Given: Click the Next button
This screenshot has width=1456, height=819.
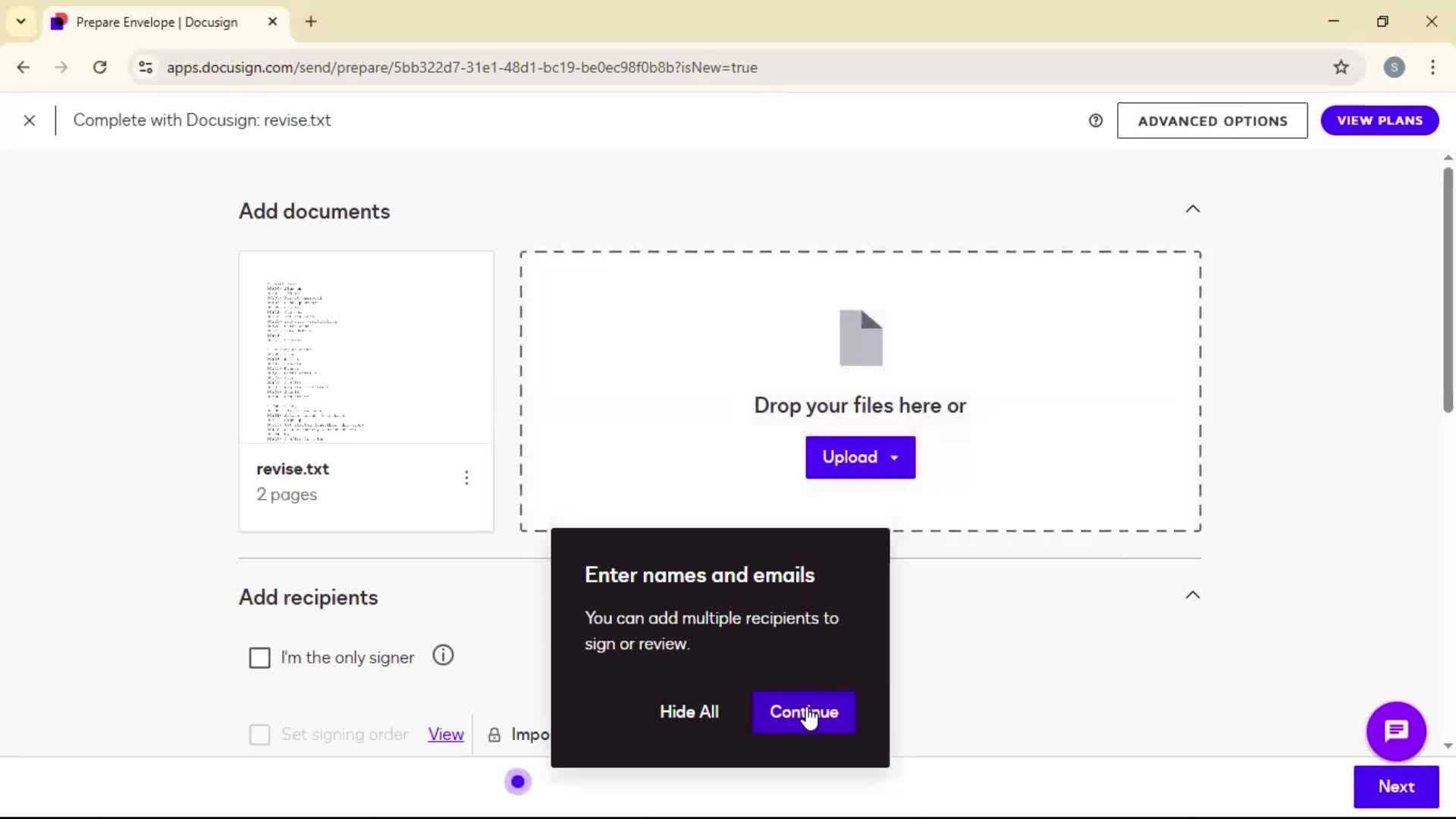Looking at the screenshot, I should (1395, 786).
